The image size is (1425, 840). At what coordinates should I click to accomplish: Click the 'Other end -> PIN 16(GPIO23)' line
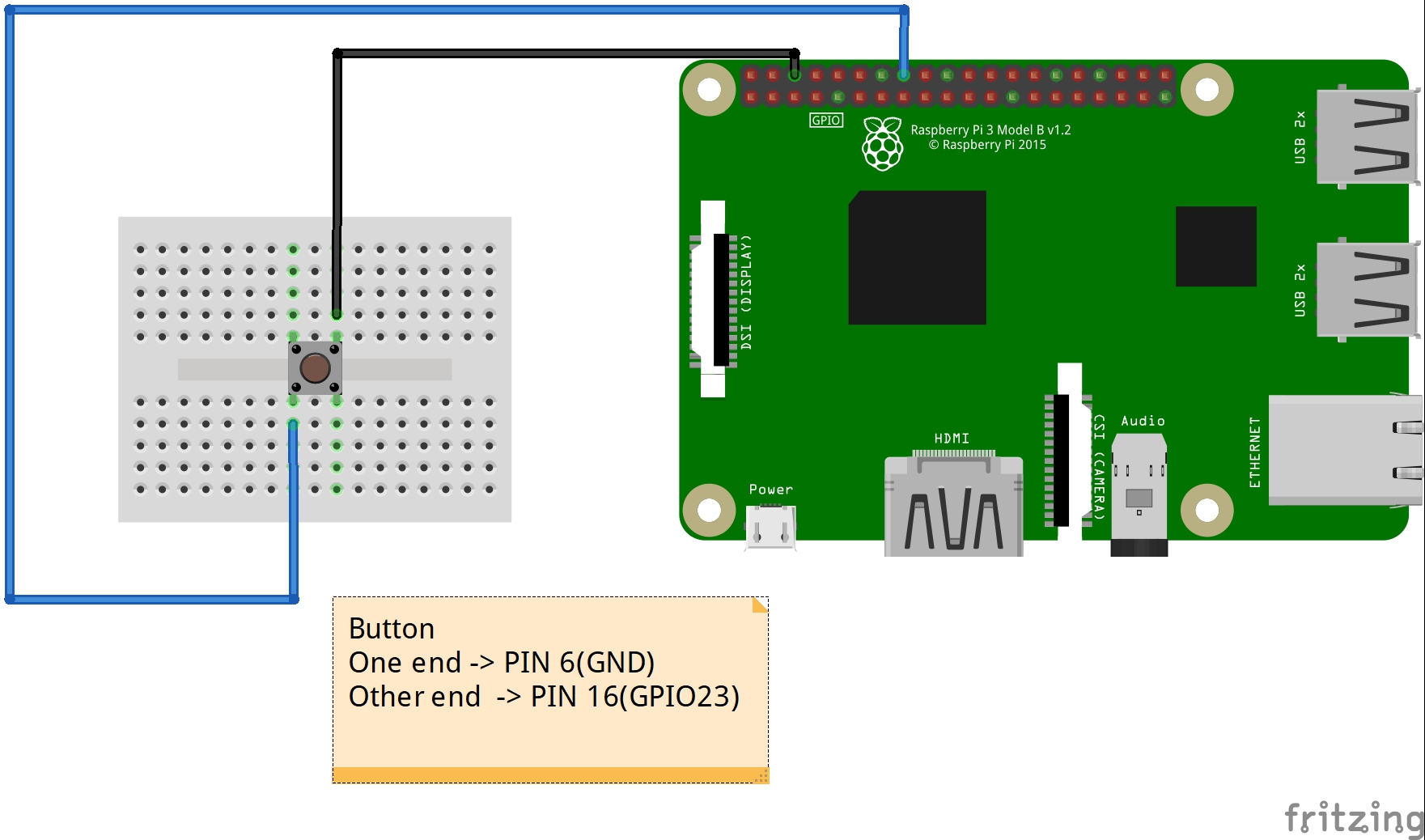544,697
